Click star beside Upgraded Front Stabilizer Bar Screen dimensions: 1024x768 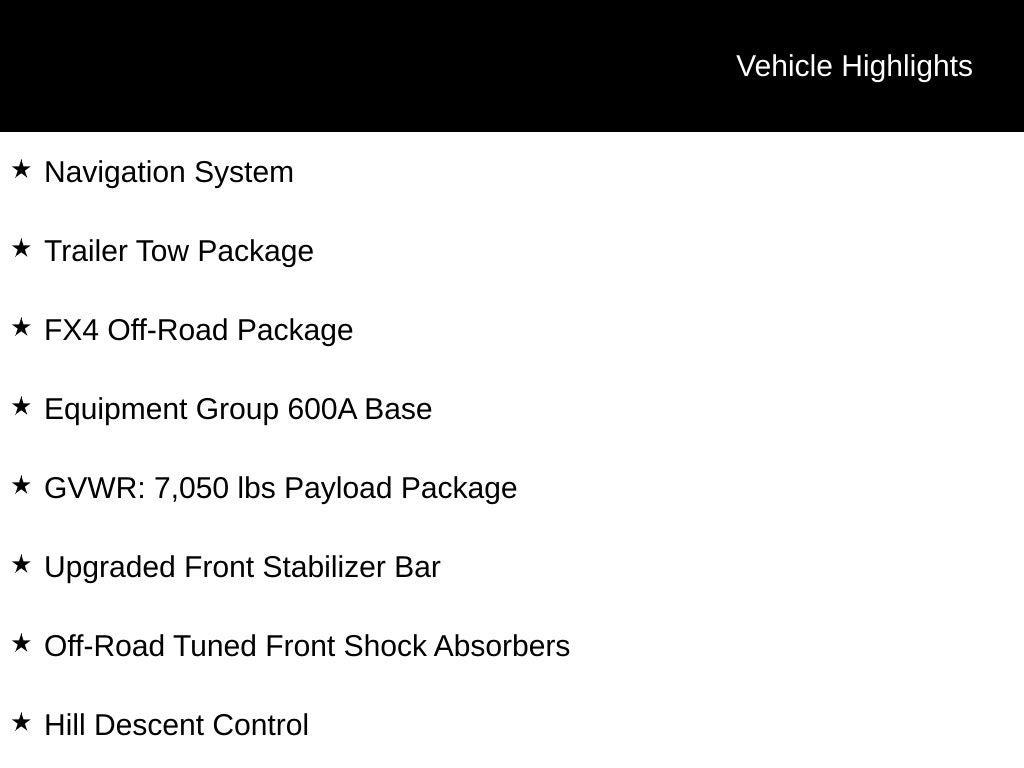coord(21,565)
